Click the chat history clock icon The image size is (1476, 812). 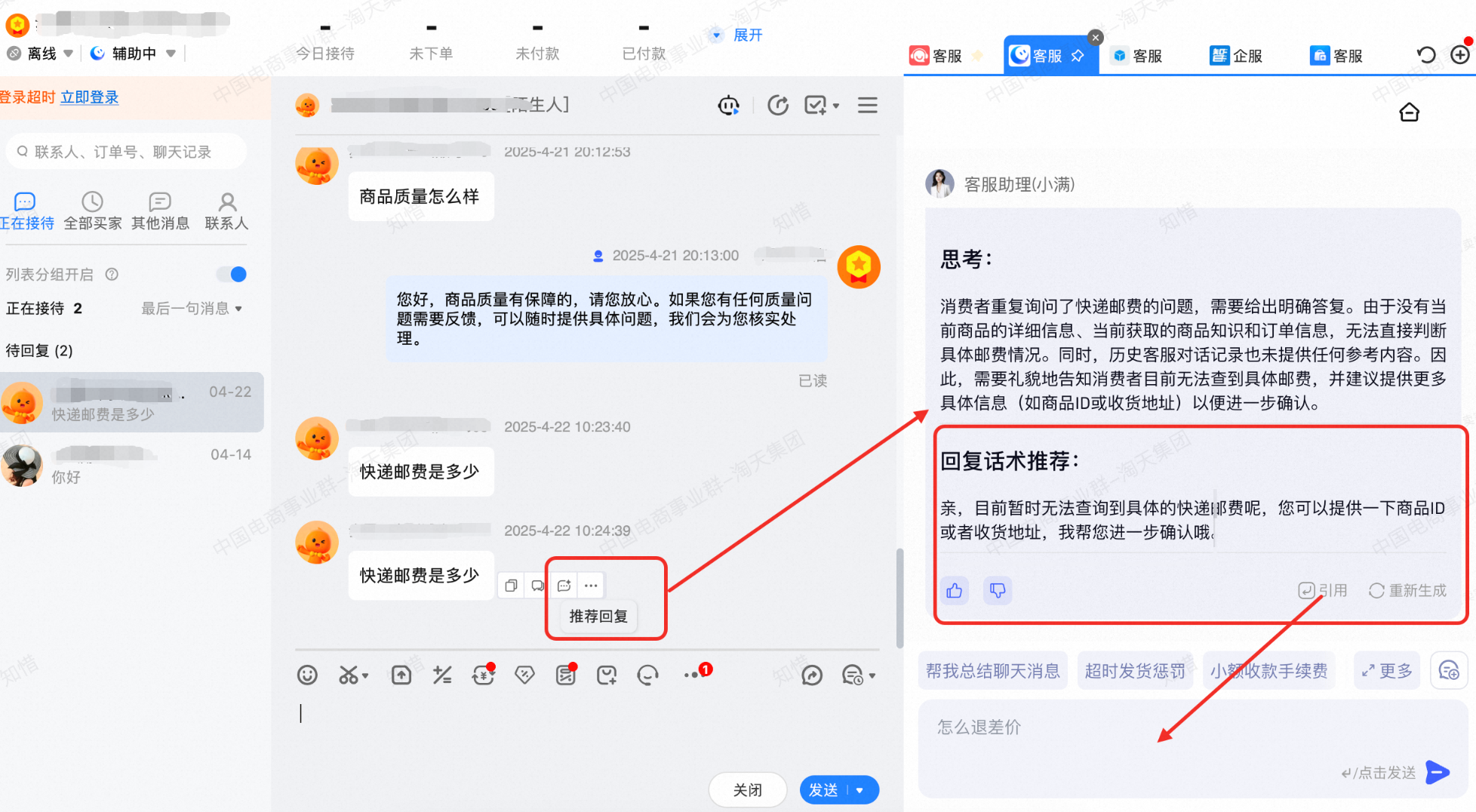852,675
